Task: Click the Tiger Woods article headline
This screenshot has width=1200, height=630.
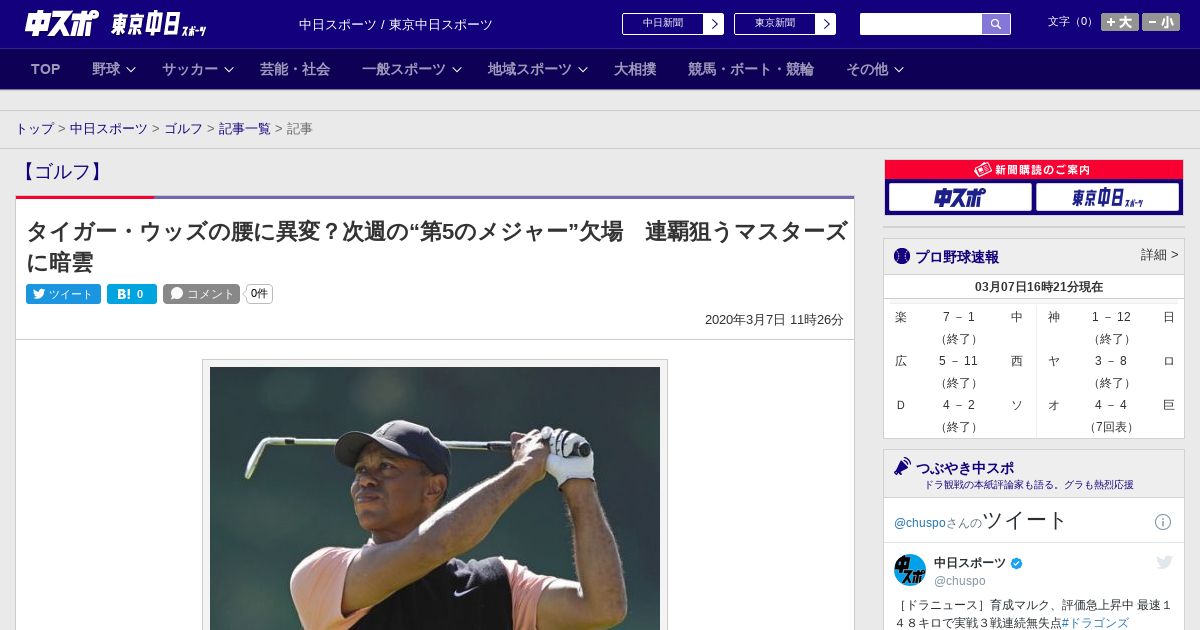Action: pyautogui.click(x=436, y=246)
